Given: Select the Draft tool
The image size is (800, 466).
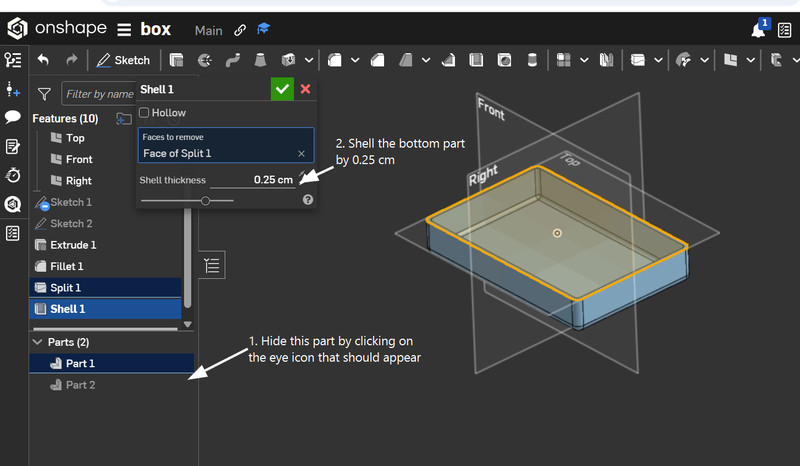Looking at the screenshot, I should [x=406, y=60].
